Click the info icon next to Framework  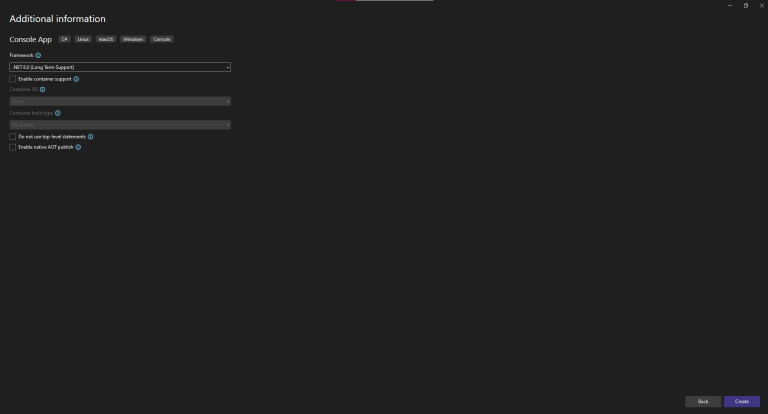pos(38,55)
